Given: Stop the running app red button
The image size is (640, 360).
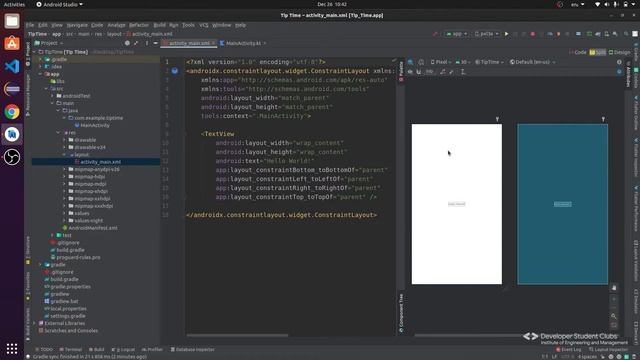Looking at the screenshot, I should tap(533, 34).
